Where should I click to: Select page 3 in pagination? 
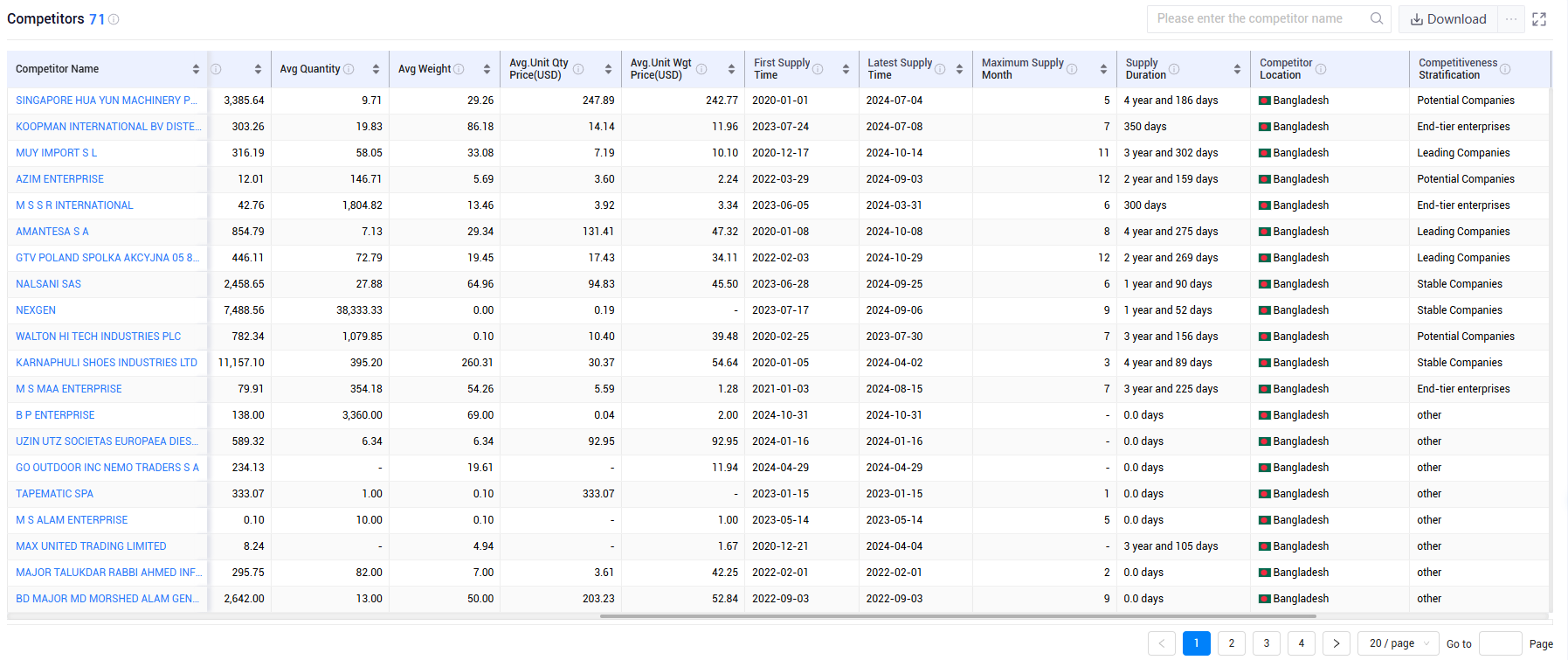pyautogui.click(x=1267, y=643)
